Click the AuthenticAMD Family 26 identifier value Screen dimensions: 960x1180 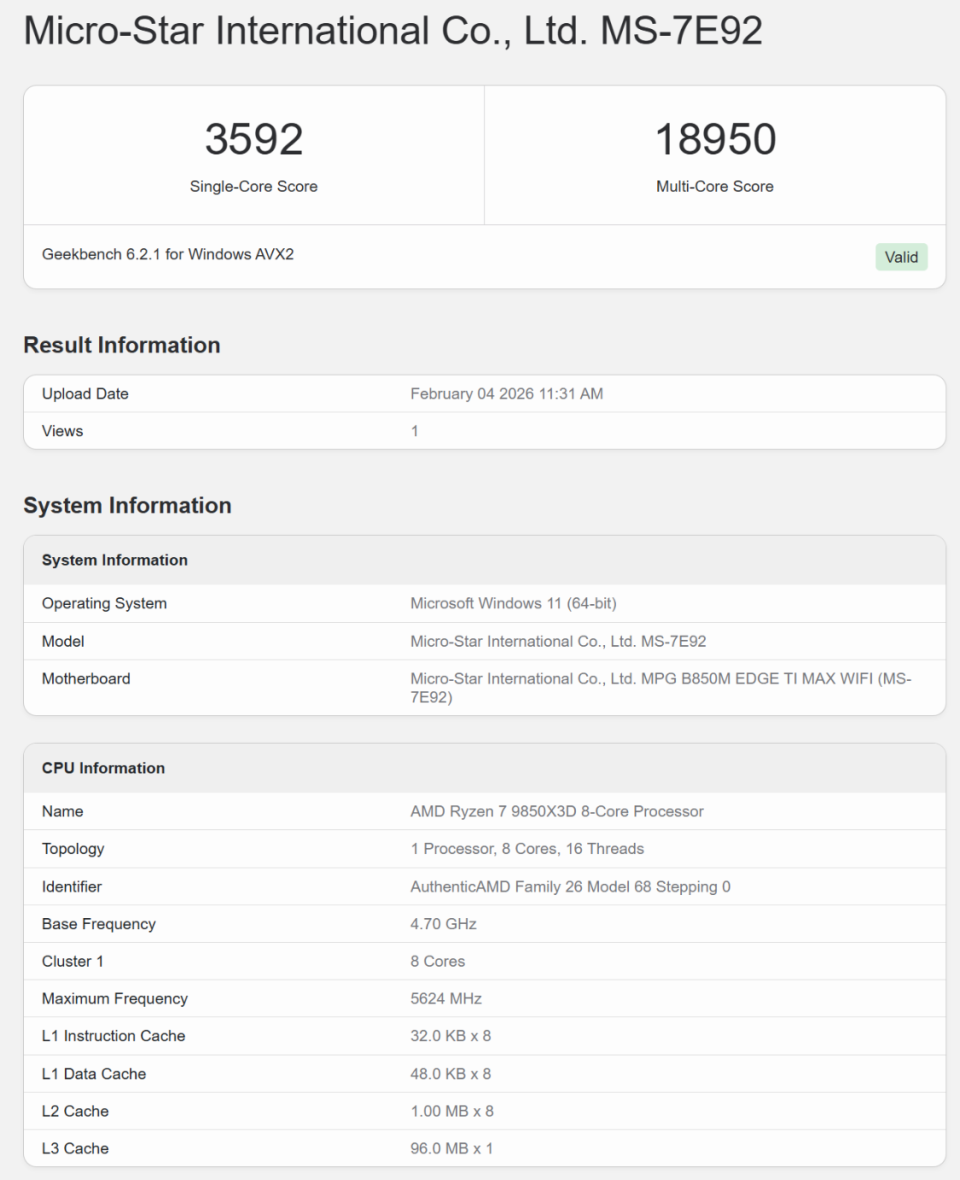coord(570,886)
